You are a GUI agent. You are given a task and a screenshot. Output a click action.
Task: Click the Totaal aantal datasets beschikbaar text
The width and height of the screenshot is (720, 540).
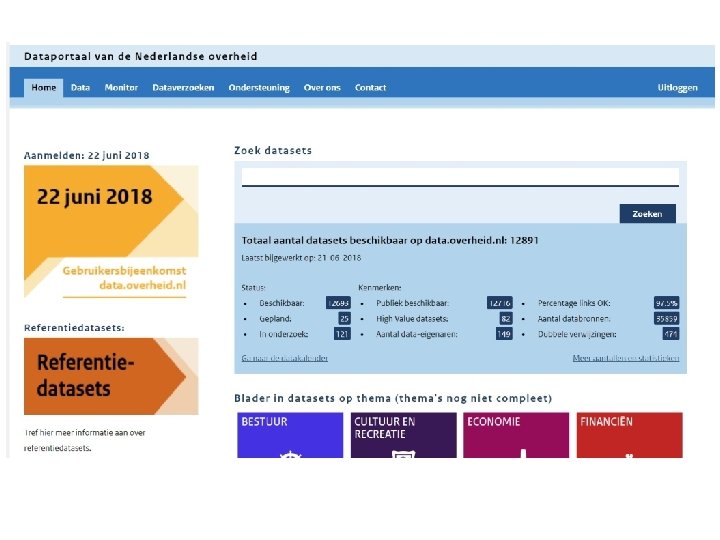click(x=390, y=240)
